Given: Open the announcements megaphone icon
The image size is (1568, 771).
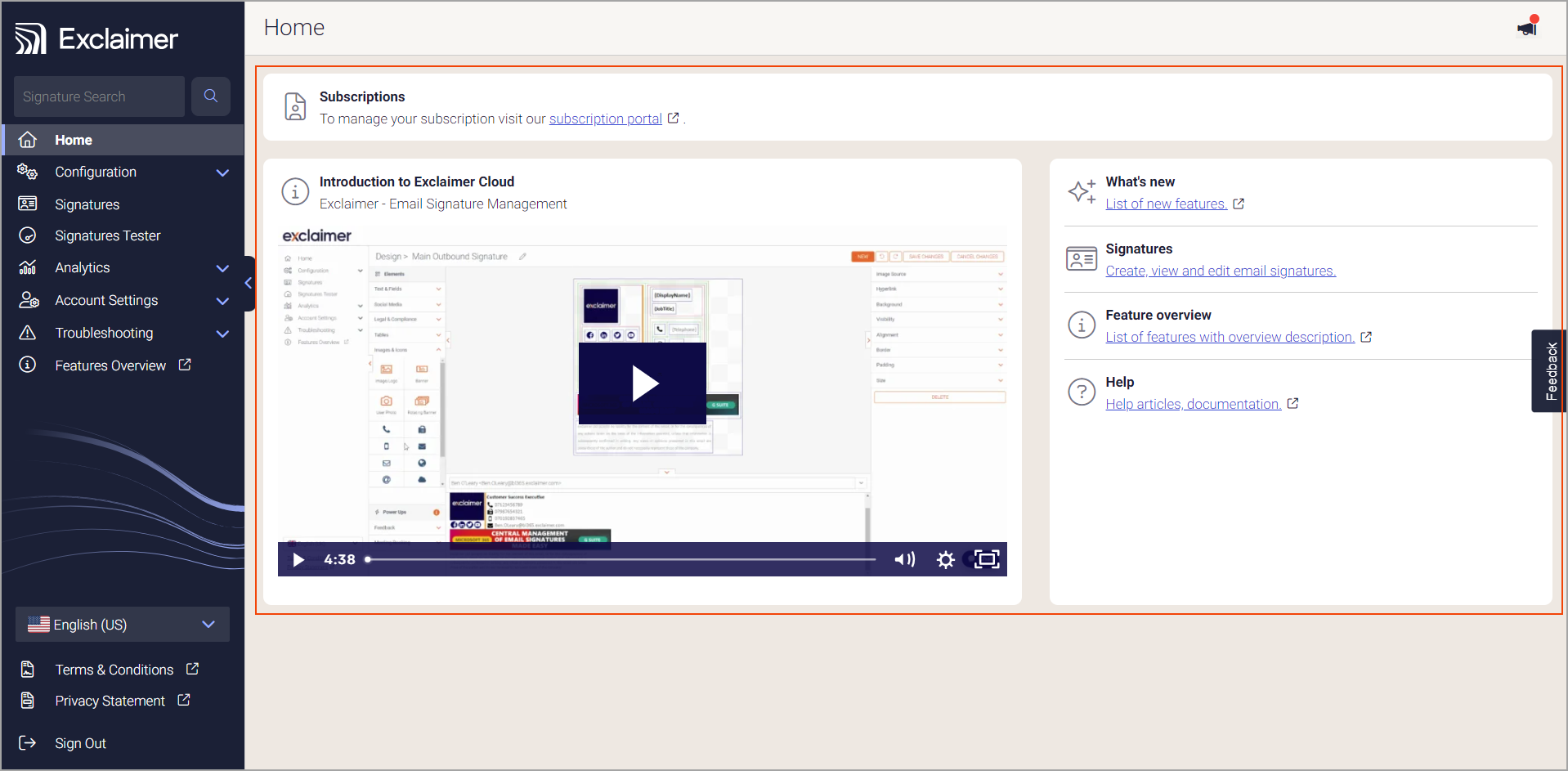Looking at the screenshot, I should (x=1526, y=27).
